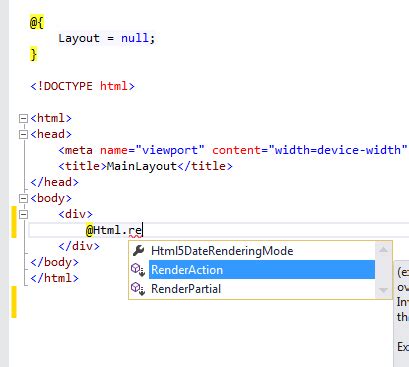Click the IntelliSense list scroll down arrow
The image size is (409, 367).
point(383,290)
